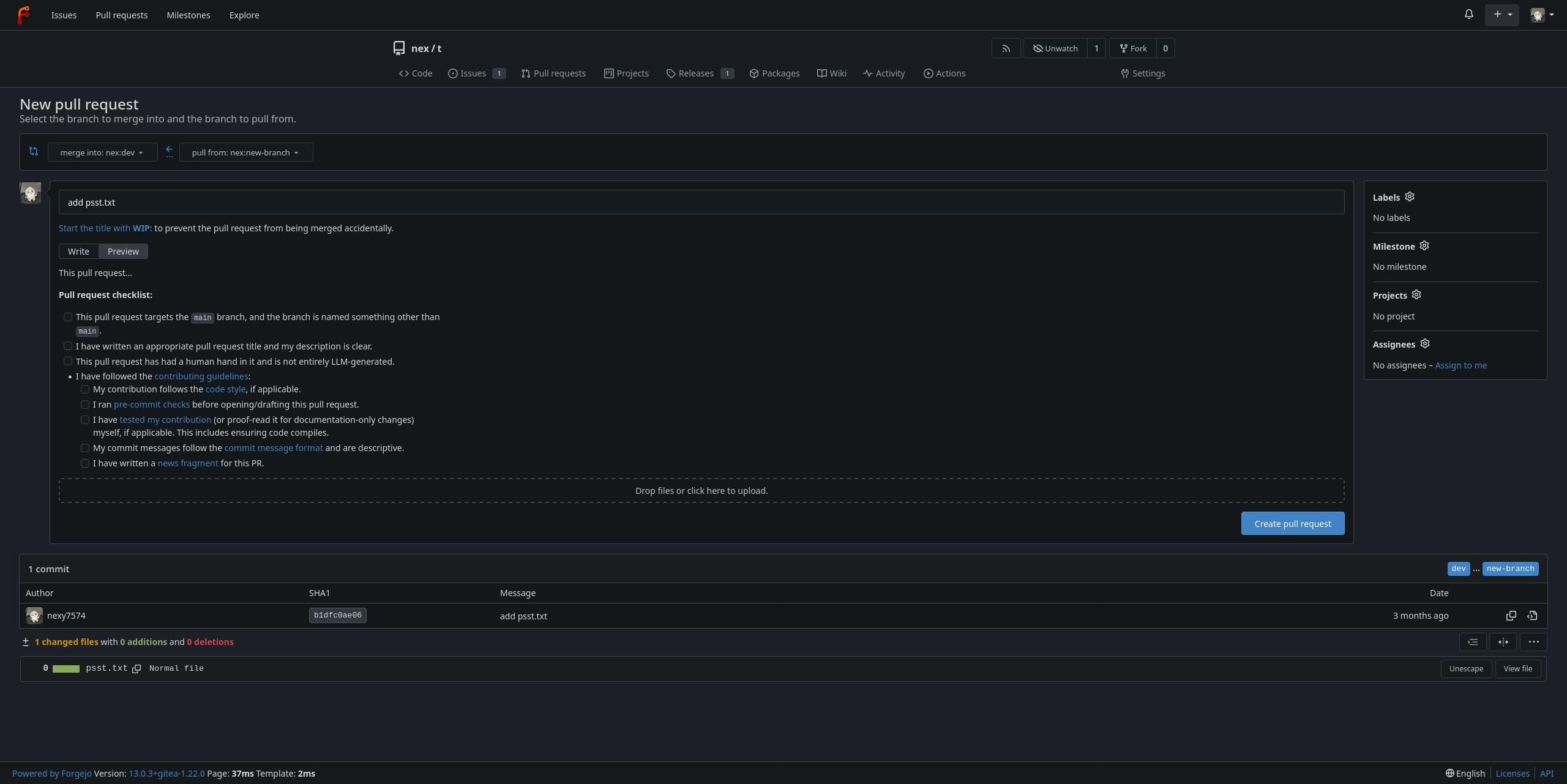Open the notifications bell

tap(1468, 14)
